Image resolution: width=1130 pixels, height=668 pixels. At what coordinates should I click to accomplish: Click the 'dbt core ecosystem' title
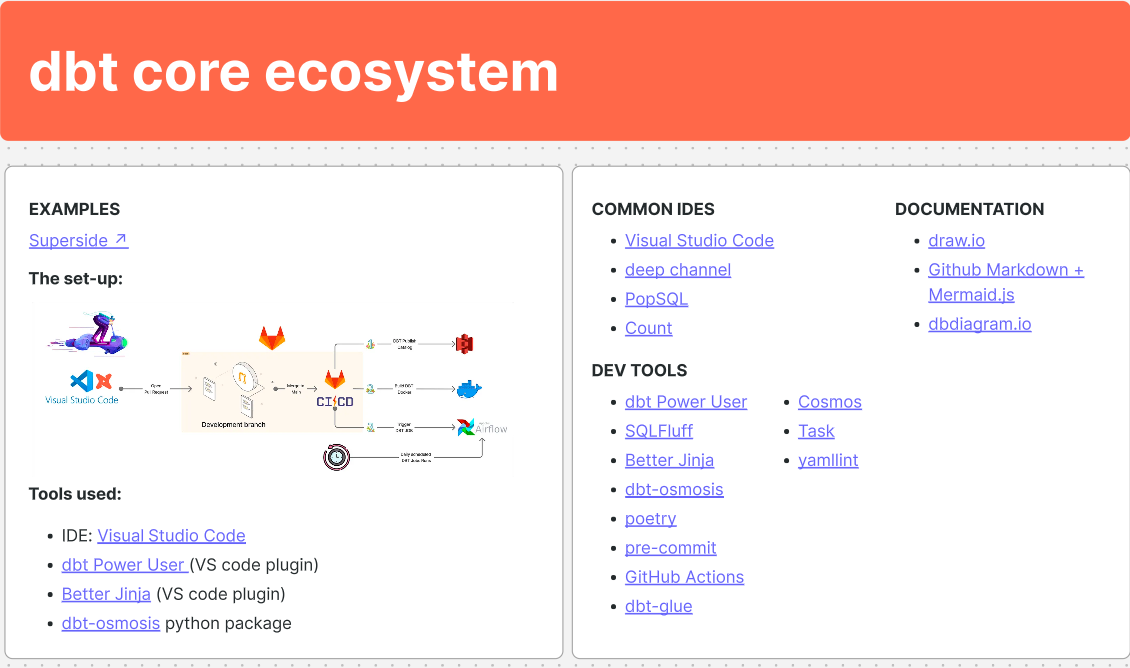[293, 72]
